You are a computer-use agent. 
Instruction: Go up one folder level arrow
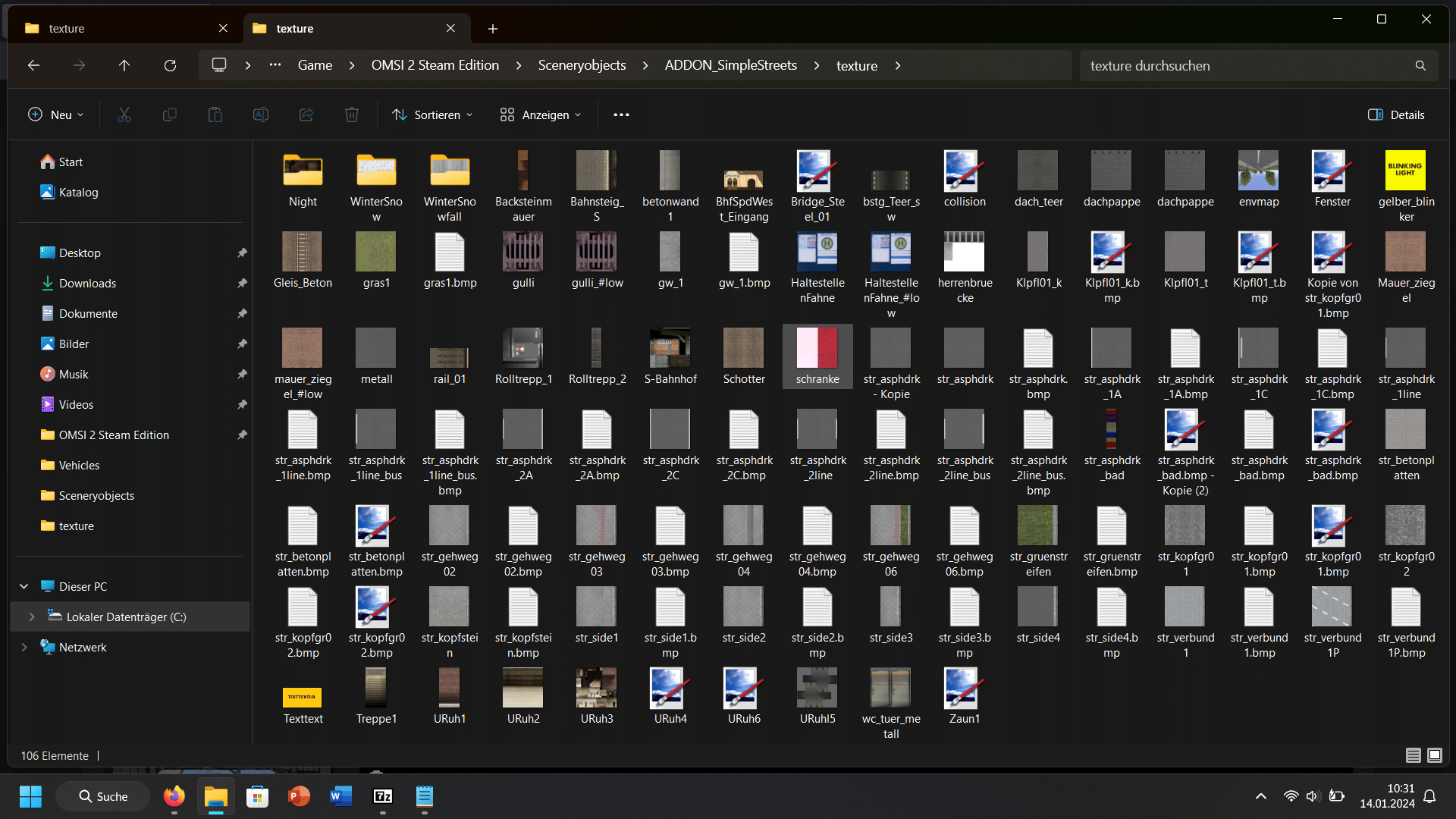coord(124,65)
